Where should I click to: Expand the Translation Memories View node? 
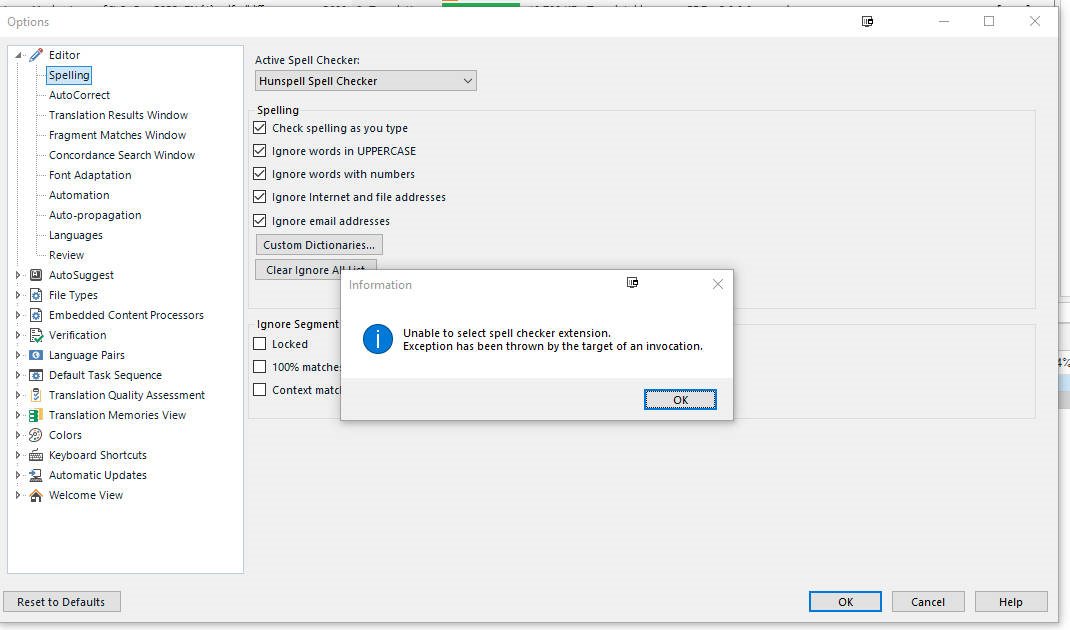18,415
